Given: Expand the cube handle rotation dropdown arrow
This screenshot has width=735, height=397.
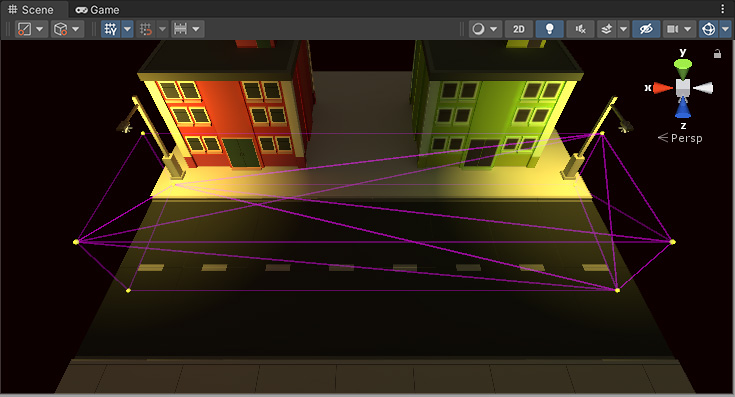Looking at the screenshot, I should click(75, 29).
